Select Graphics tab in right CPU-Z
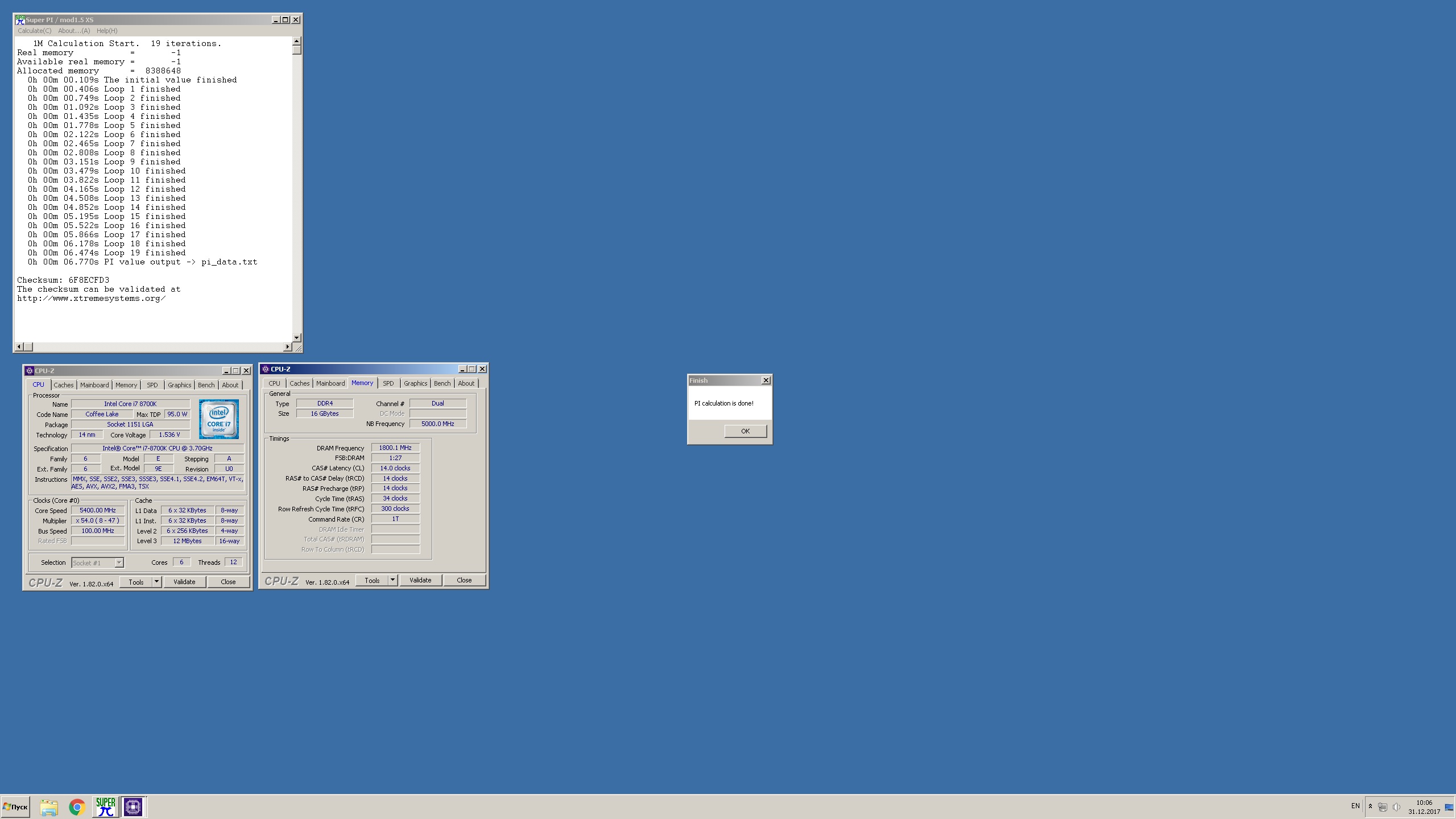The width and height of the screenshot is (1456, 819). pos(416,383)
